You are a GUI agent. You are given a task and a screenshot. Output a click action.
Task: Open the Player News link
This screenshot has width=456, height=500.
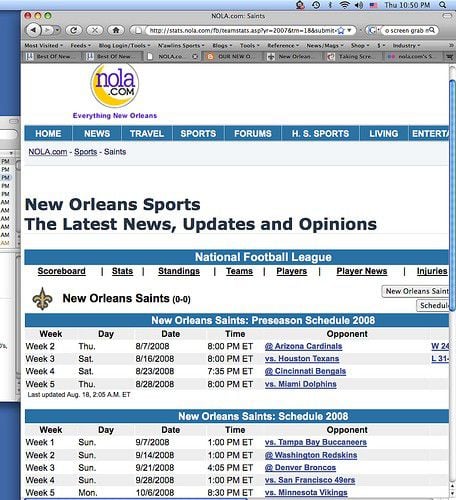362,271
